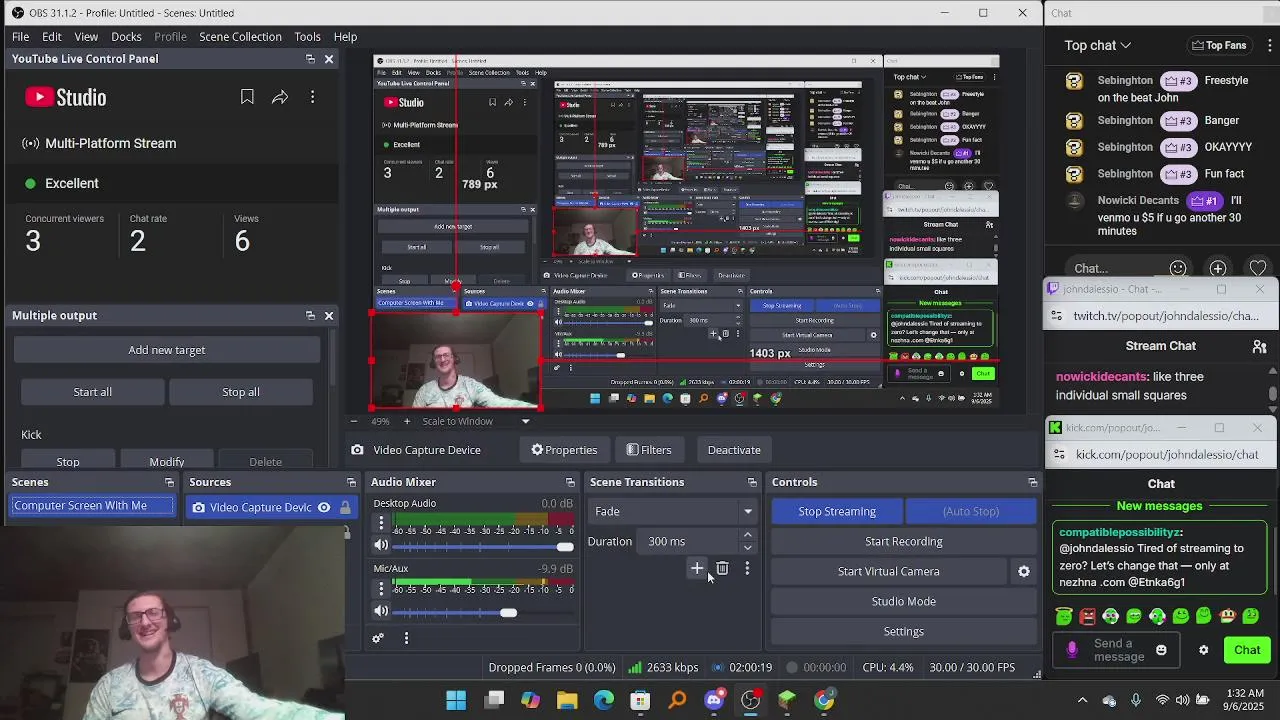Open Windows Start menu
This screenshot has width=1280, height=720.
tap(456, 700)
